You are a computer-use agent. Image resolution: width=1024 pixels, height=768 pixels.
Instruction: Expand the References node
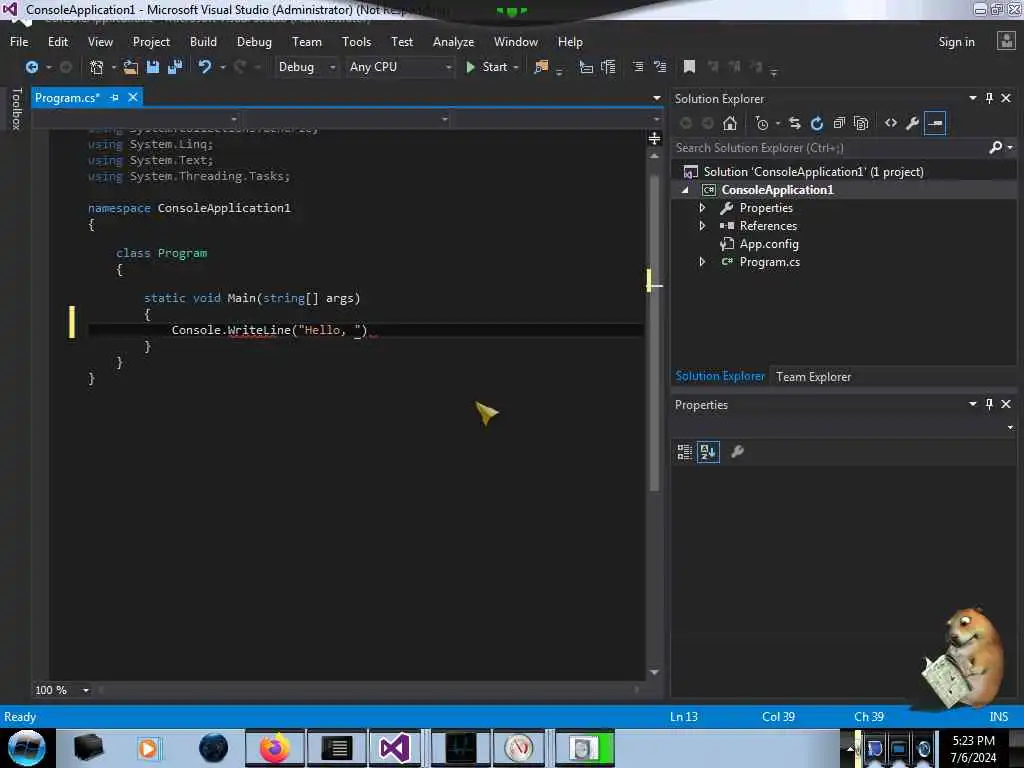pyautogui.click(x=702, y=226)
